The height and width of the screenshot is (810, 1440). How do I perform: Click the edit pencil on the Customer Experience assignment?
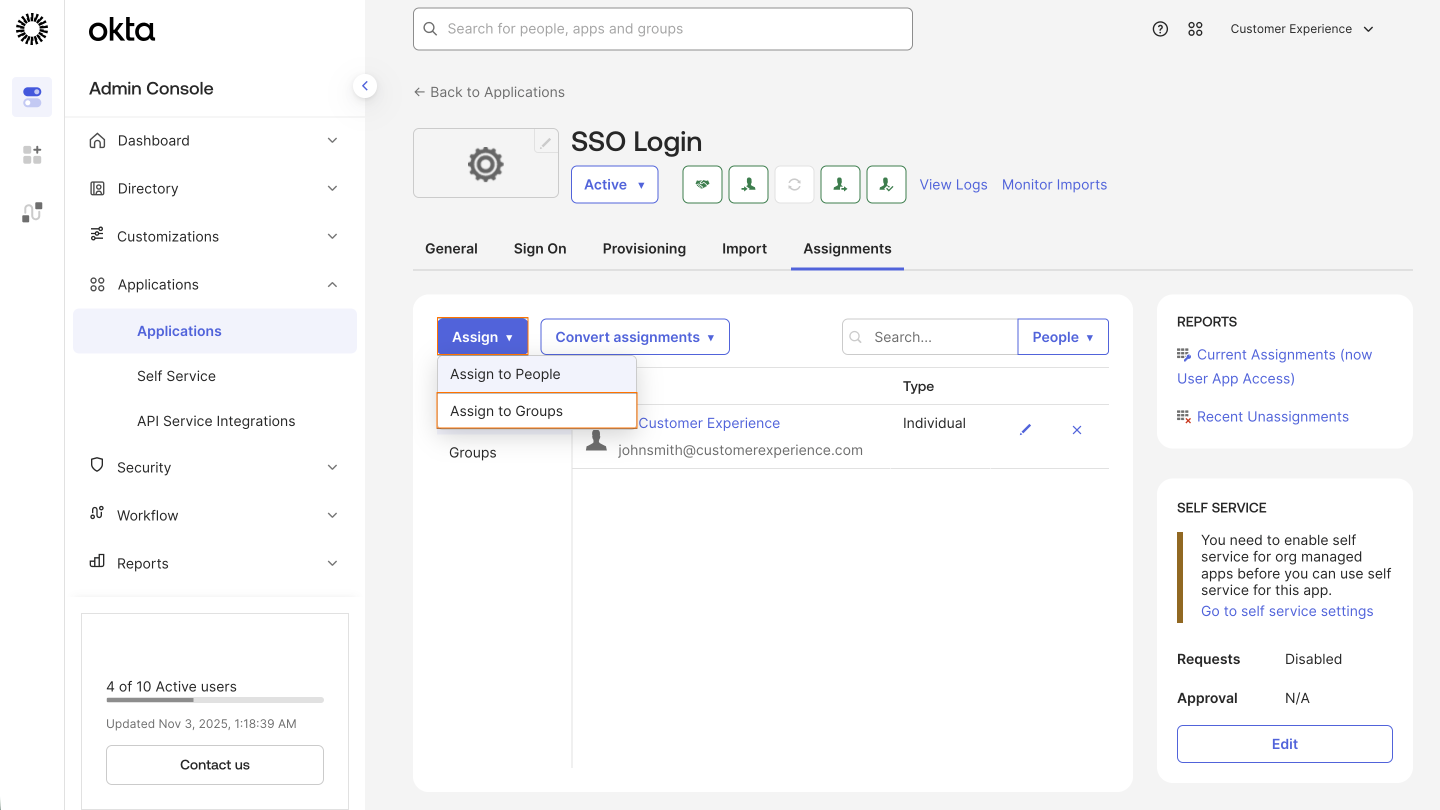[x=1025, y=429]
